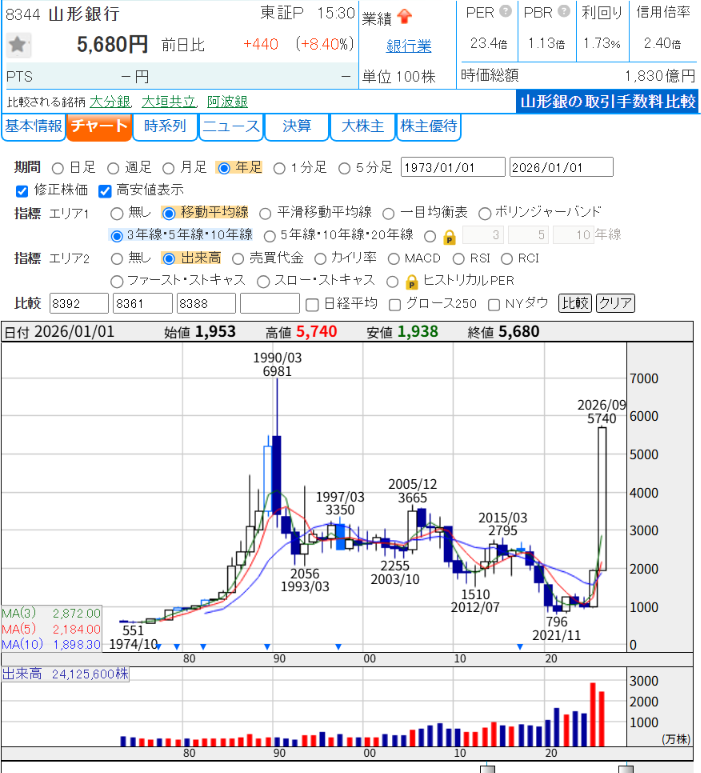This screenshot has height=773, width=701.
Task: Click the red up-arrow performance icon
Action: click(x=404, y=17)
